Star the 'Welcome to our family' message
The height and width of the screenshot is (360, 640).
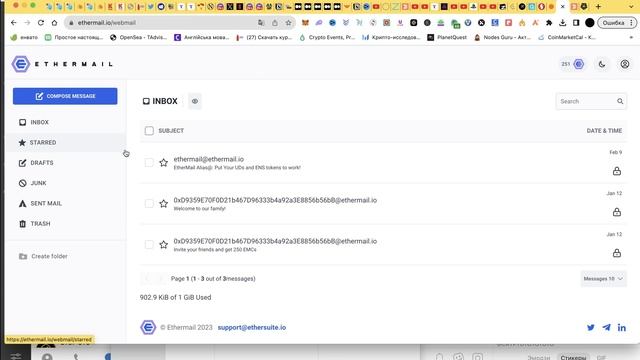click(163, 203)
